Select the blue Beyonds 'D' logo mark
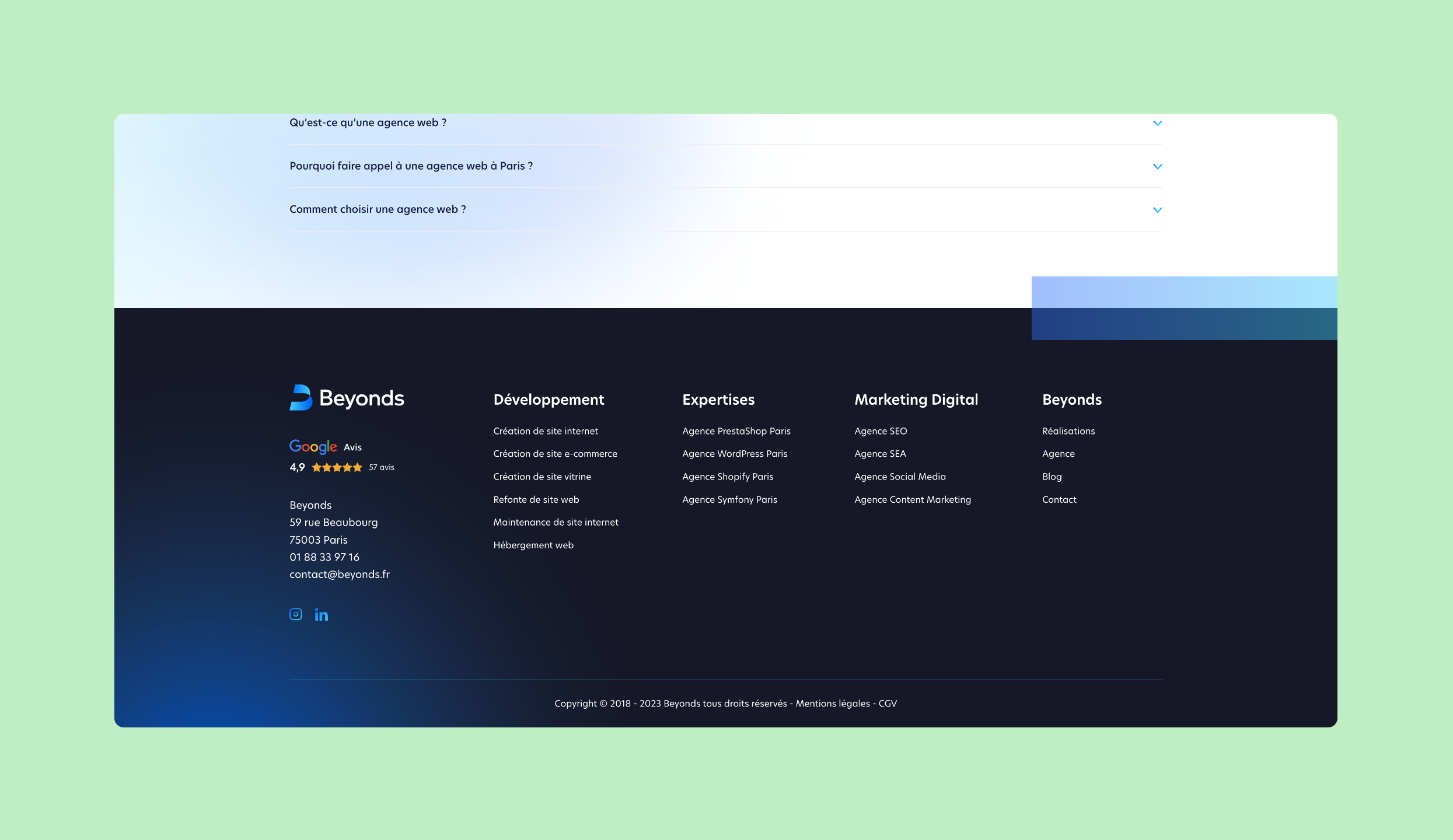The image size is (1453, 840). pos(299,398)
